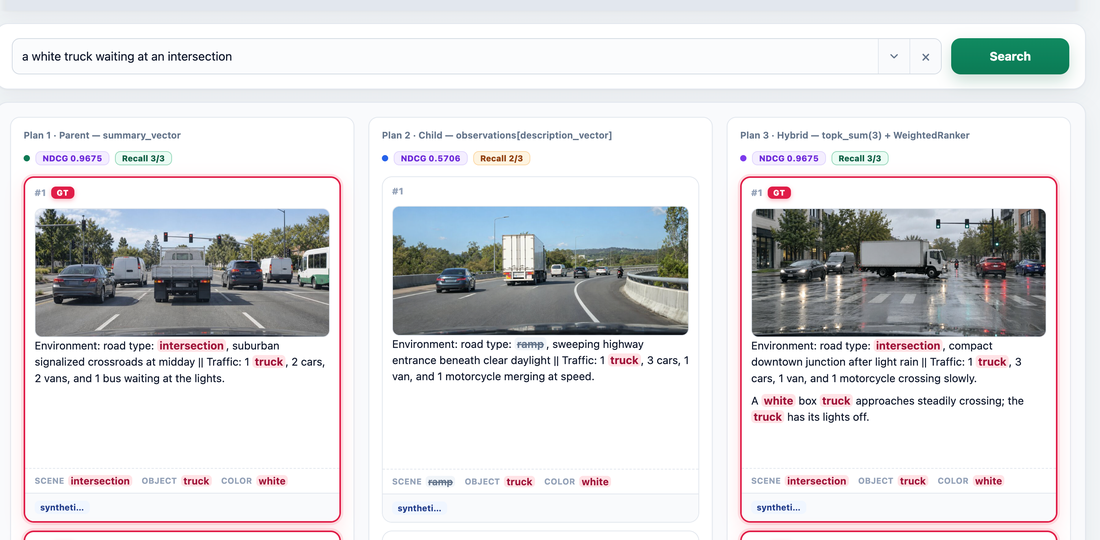This screenshot has width=1100, height=540.
Task: Click Plan 3 COLOR white tag
Action: [x=988, y=481]
